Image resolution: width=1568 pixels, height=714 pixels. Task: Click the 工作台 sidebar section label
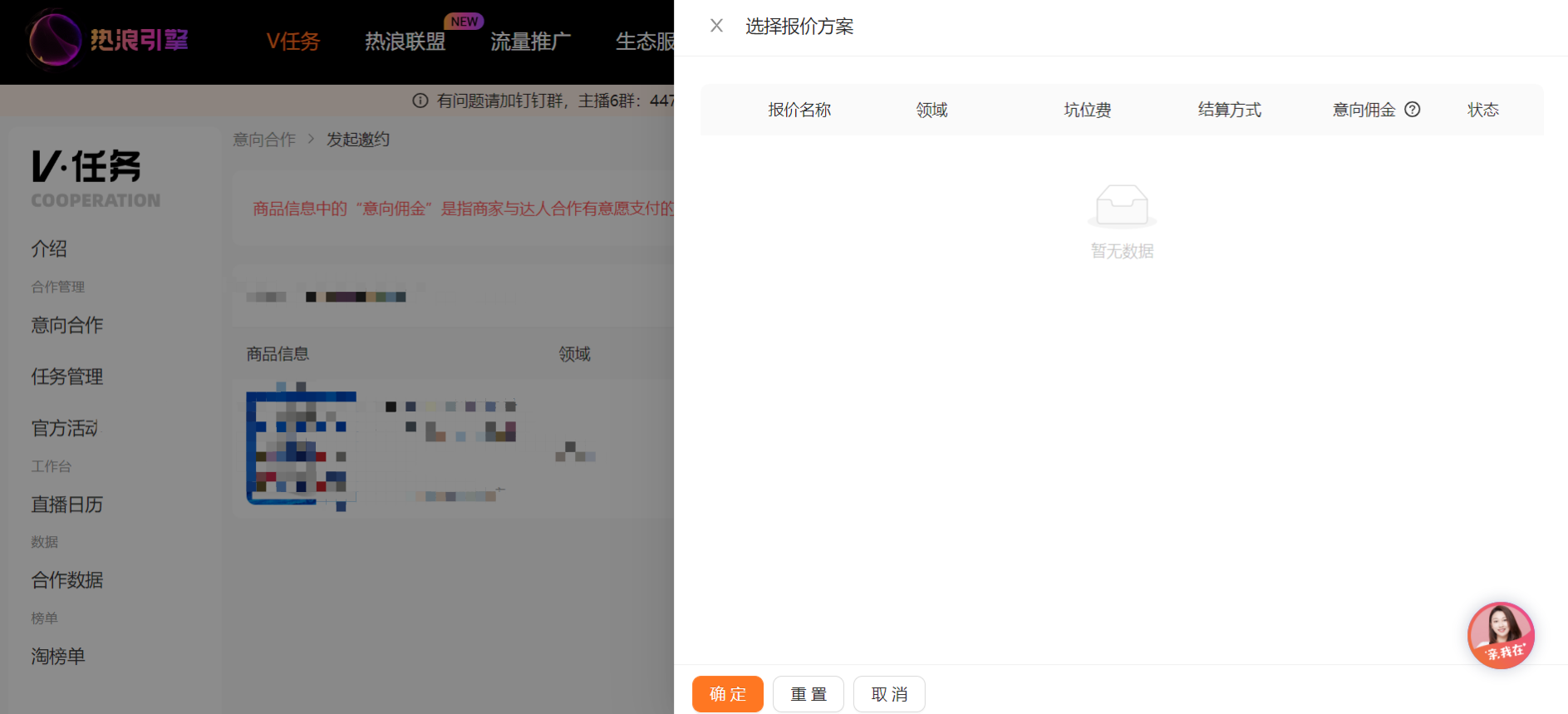(x=52, y=466)
